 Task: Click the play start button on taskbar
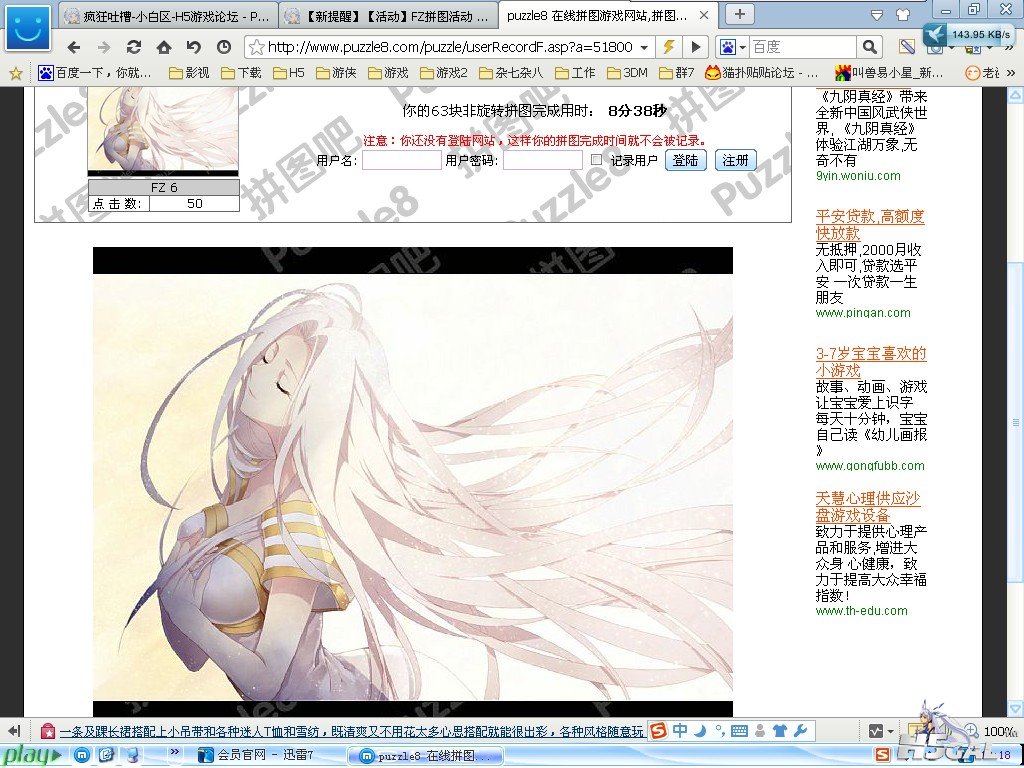[31, 756]
